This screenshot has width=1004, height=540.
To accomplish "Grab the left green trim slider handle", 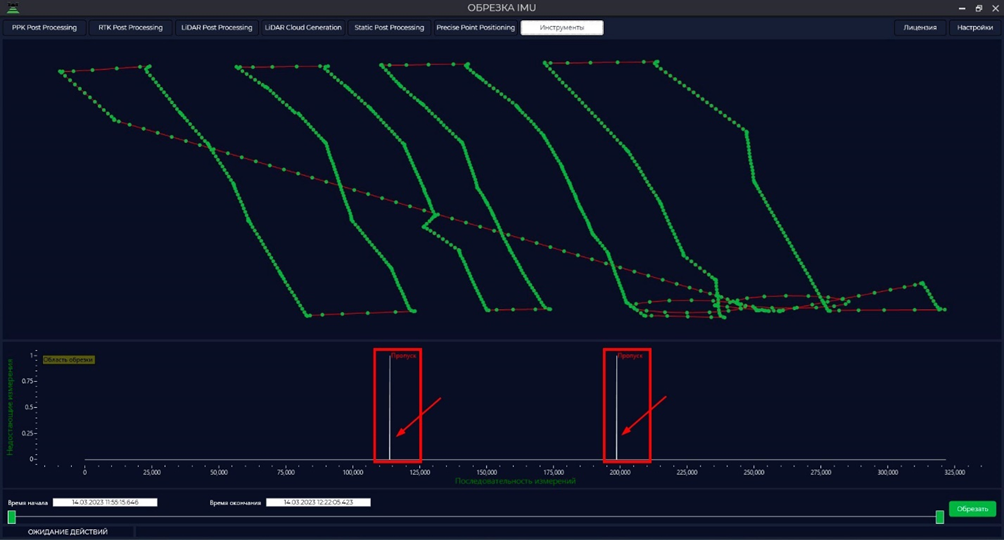I will [12, 517].
